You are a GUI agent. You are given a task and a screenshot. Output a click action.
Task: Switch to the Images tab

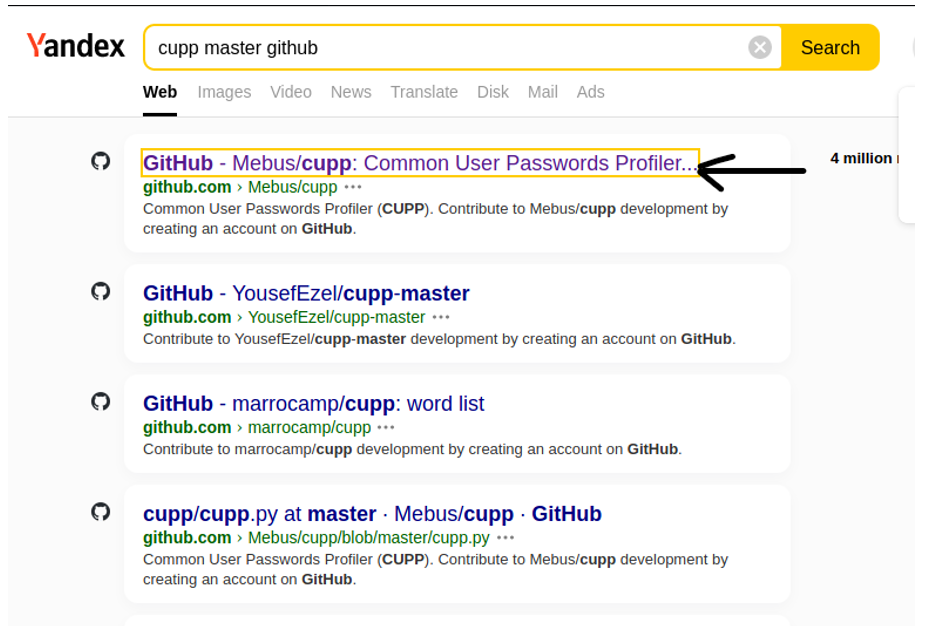coord(224,92)
